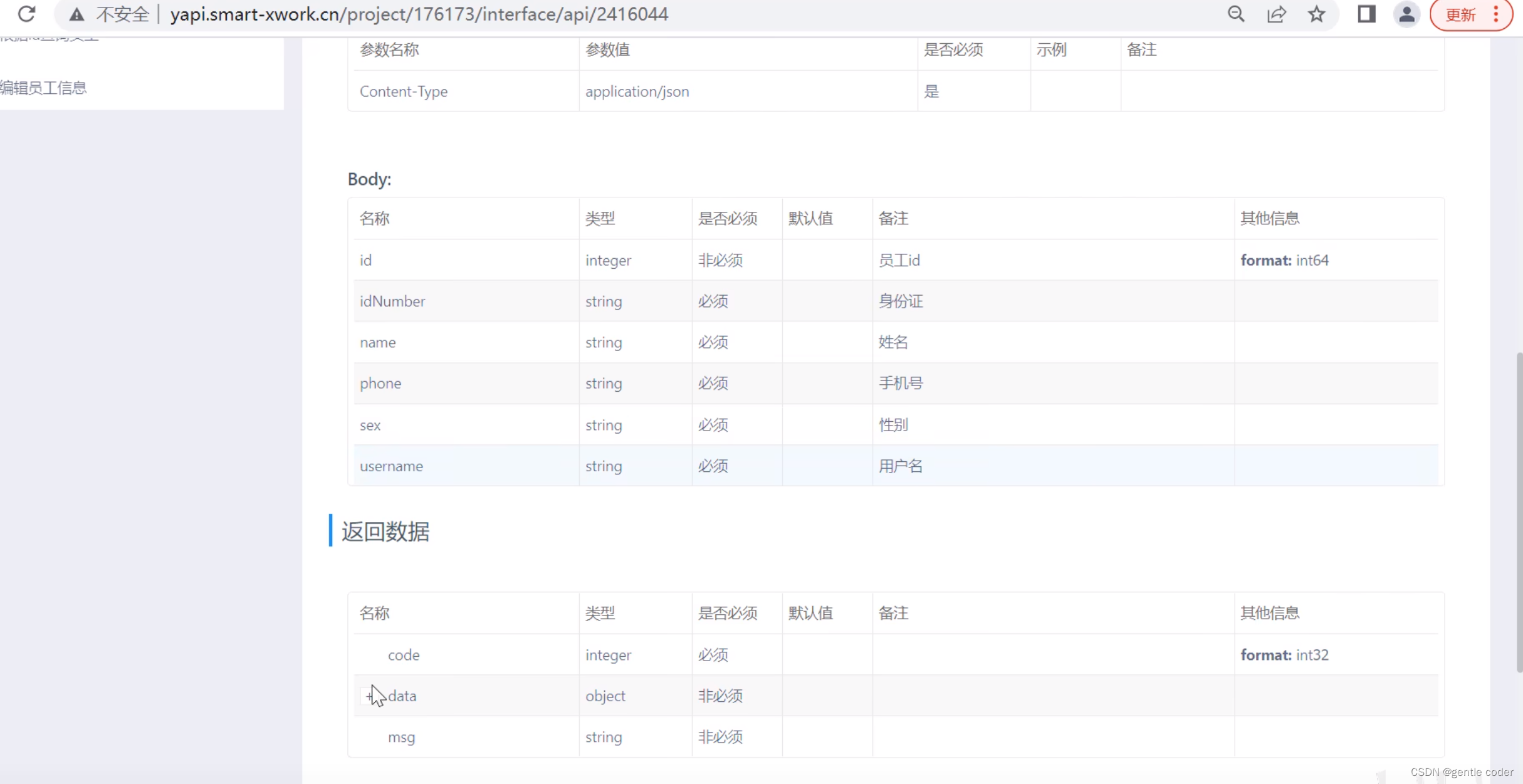Click the code row in response table
The height and width of the screenshot is (784, 1523).
[404, 655]
